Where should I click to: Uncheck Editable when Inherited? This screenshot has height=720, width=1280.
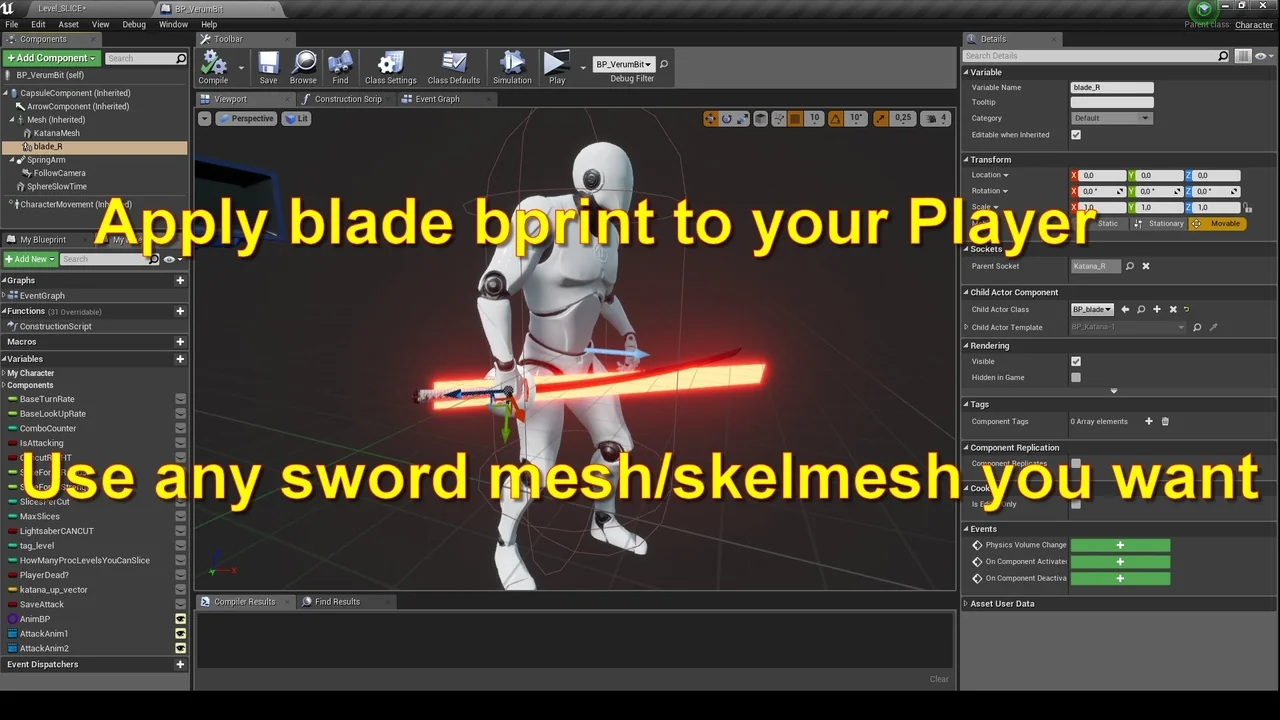tap(1076, 134)
